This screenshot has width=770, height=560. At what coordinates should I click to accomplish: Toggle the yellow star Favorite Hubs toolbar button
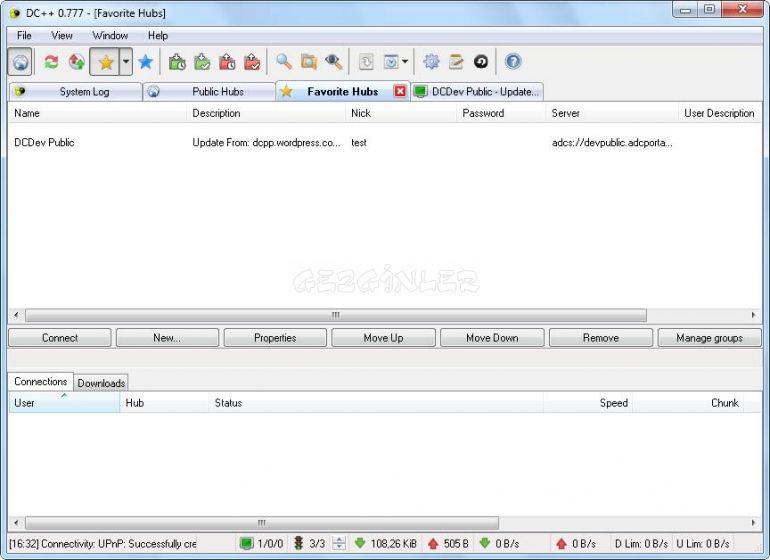105,62
